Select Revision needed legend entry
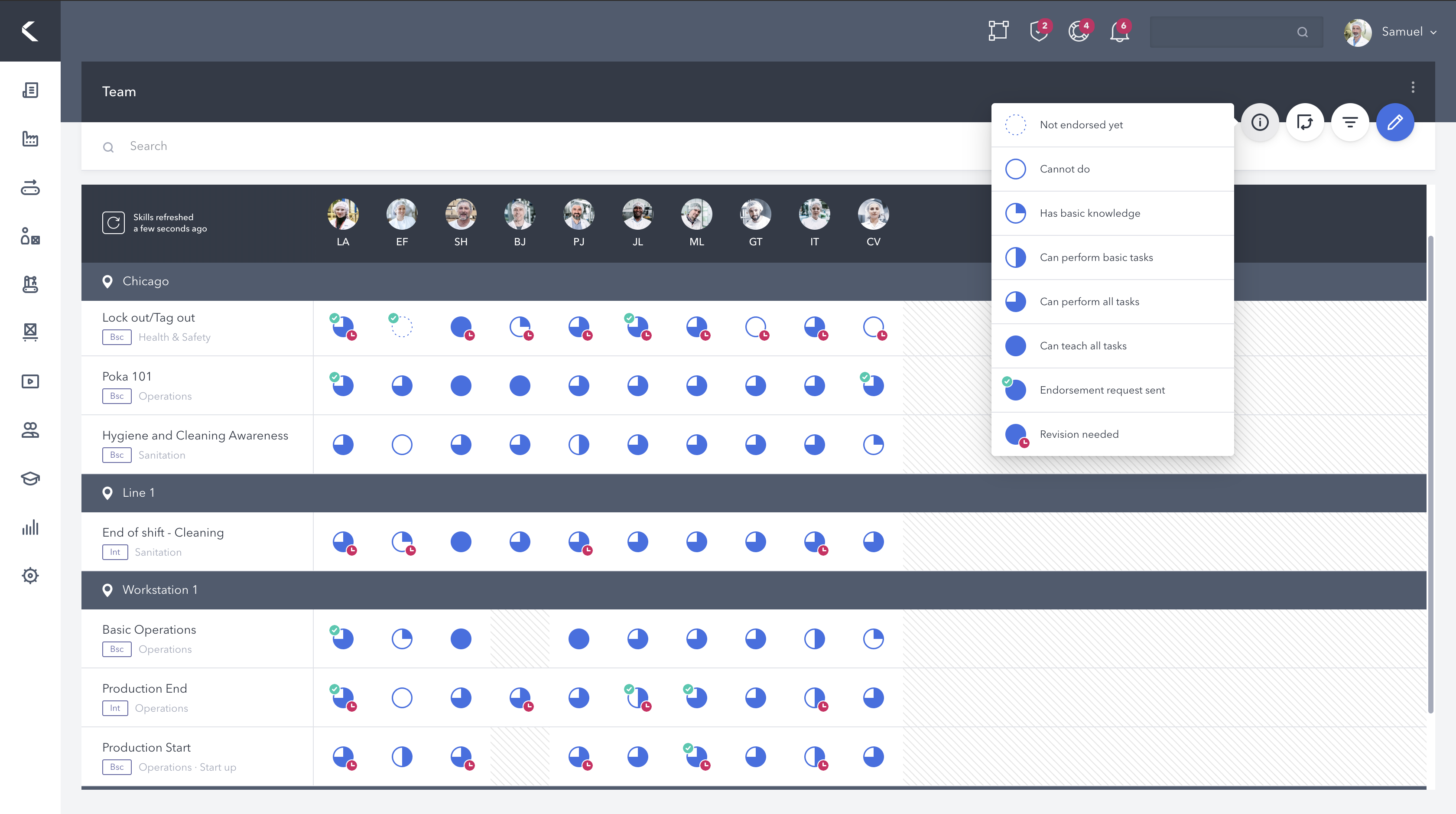The height and width of the screenshot is (814, 1456). click(x=1112, y=434)
